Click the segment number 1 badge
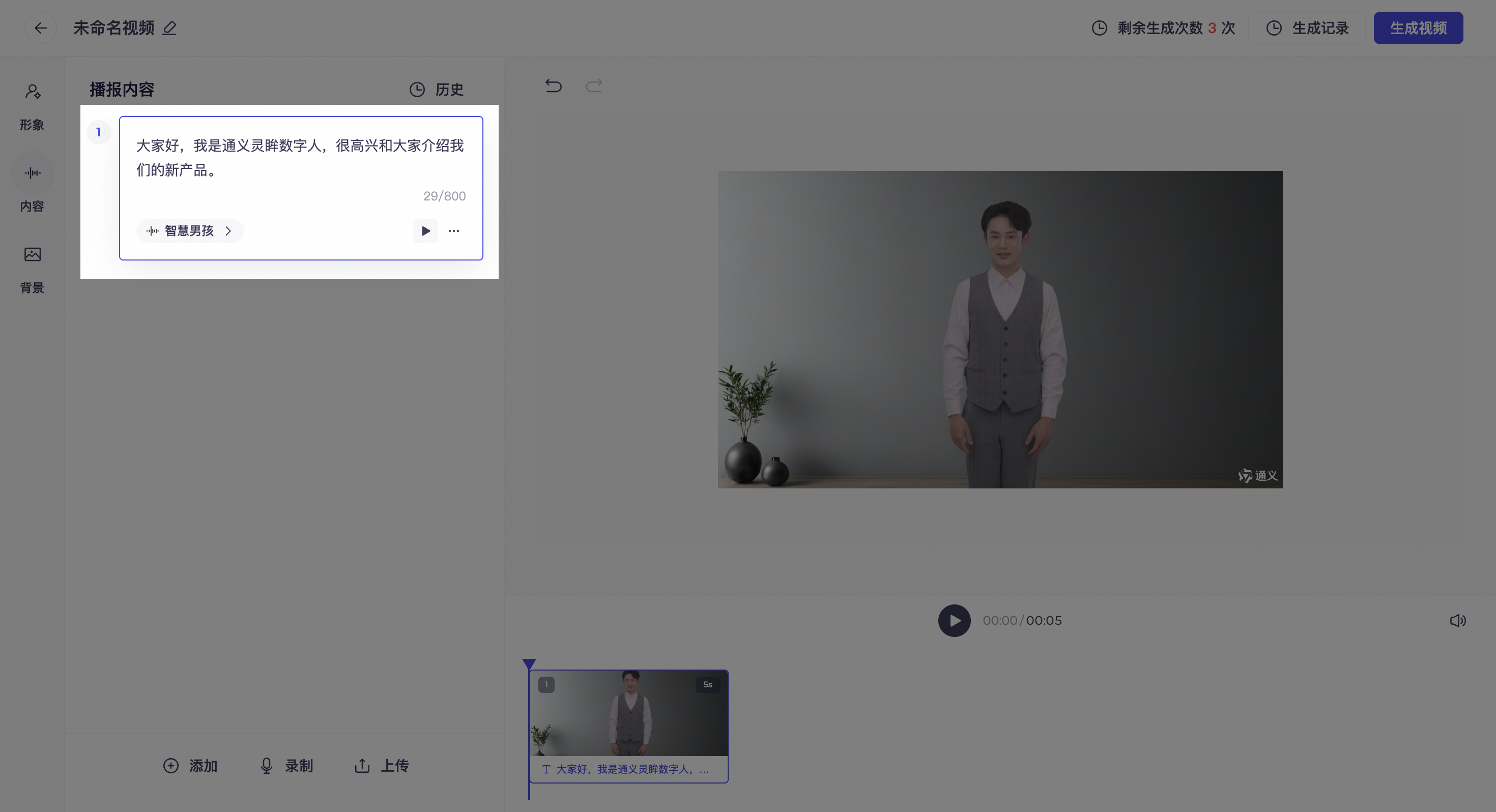 (99, 132)
